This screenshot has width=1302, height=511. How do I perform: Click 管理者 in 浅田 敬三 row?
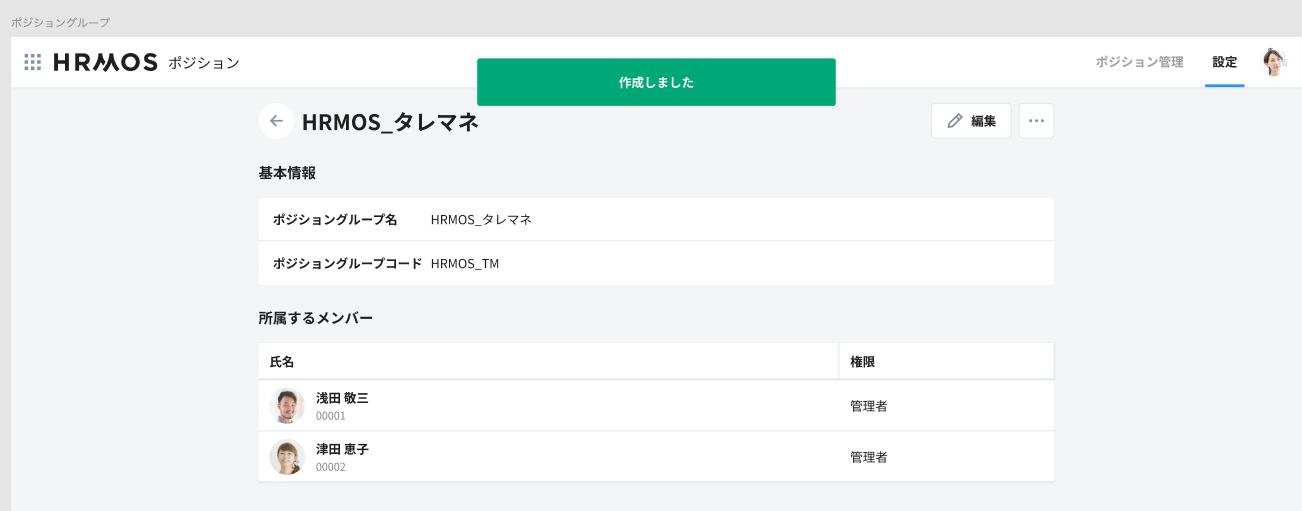tap(869, 406)
